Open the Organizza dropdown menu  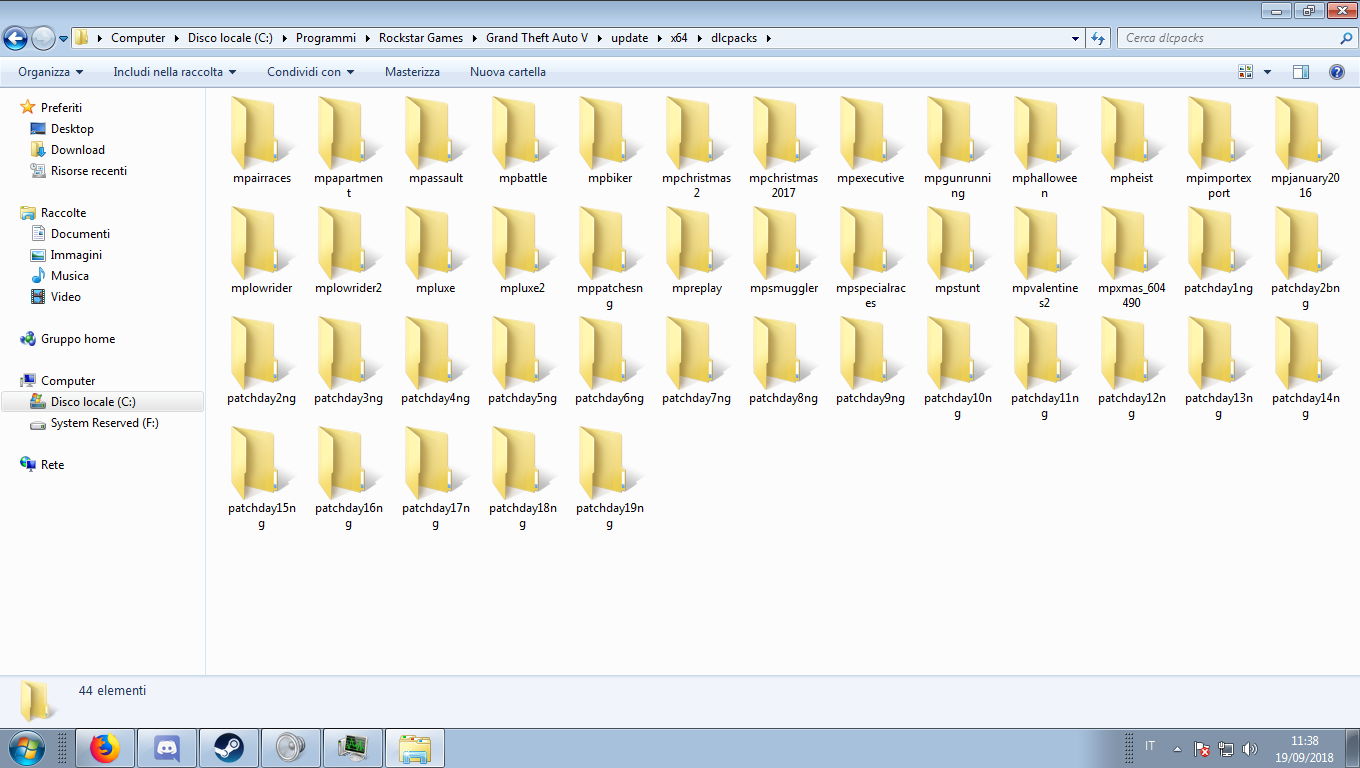pos(51,72)
